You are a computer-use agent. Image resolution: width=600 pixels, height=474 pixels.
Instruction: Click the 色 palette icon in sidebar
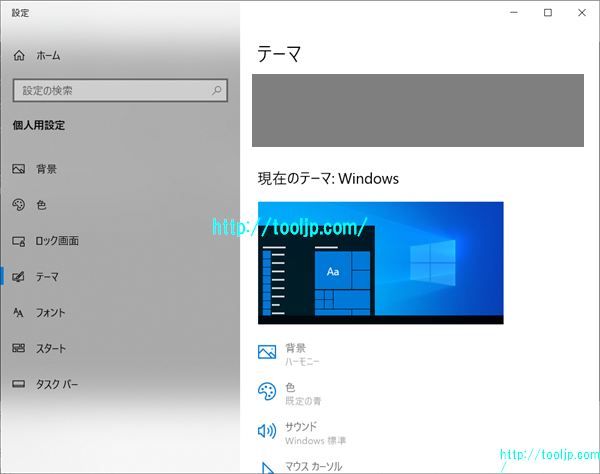click(x=18, y=205)
